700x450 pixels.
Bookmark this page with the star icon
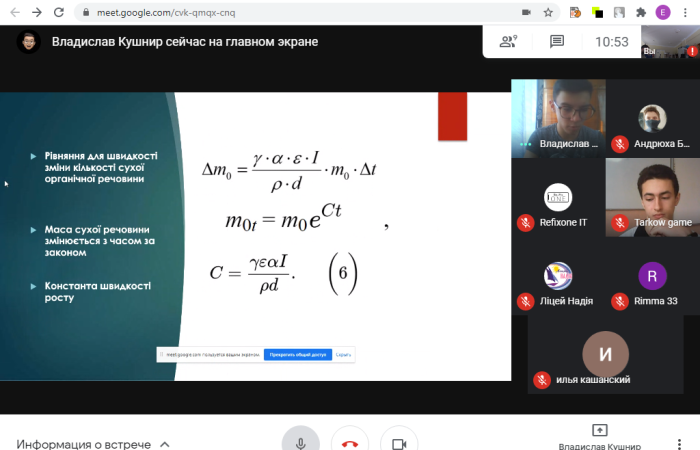point(548,13)
